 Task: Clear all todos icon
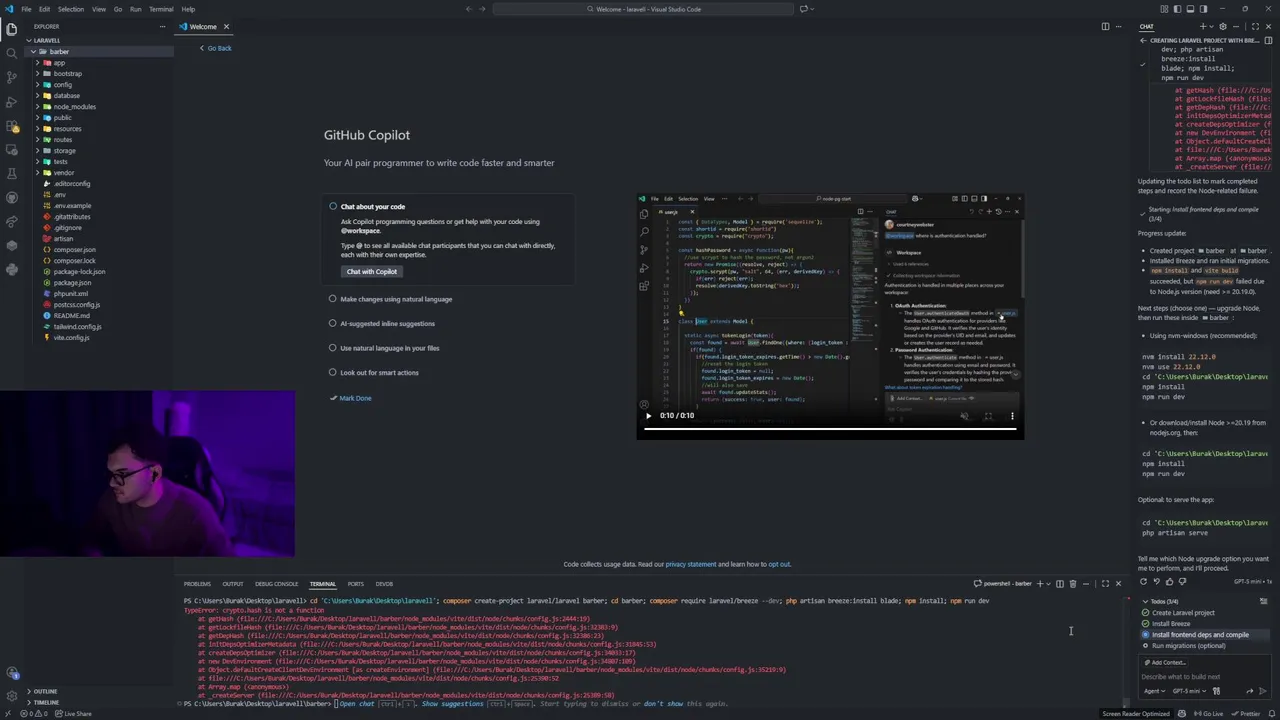(1263, 602)
